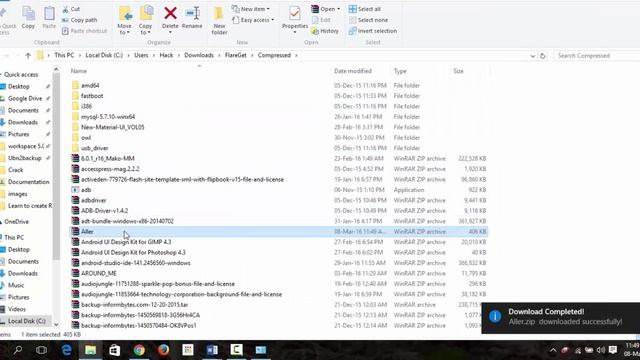Select backup-informbytes.com-12-20-2015.tar
The image size is (640, 360).
135,305
